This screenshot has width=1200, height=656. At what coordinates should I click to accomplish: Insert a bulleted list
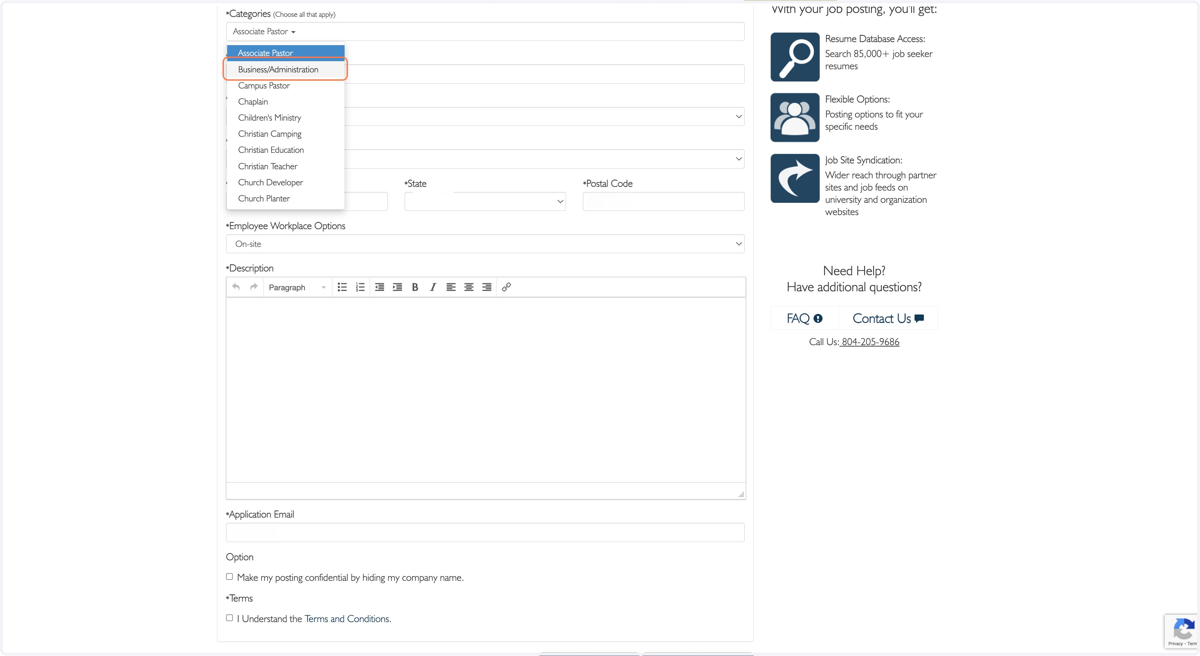pyautogui.click(x=342, y=287)
